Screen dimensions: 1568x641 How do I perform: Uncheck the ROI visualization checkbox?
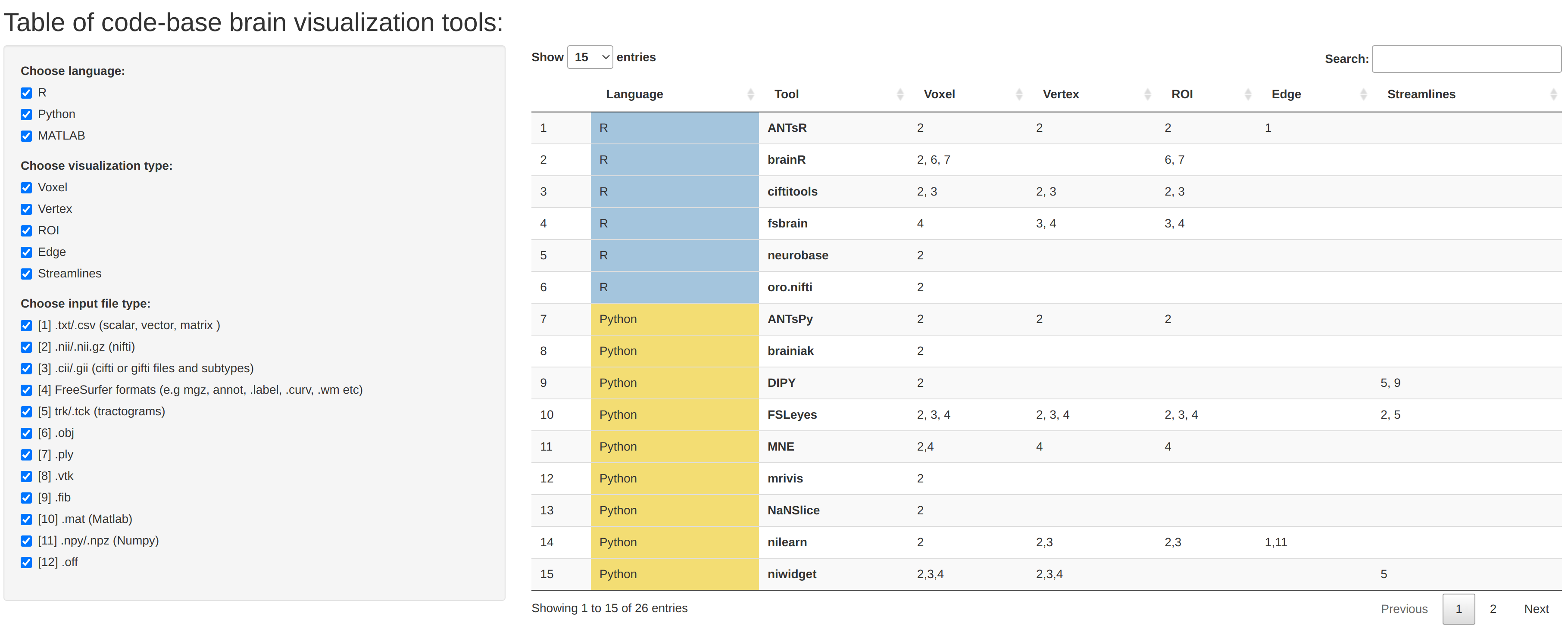coord(26,231)
